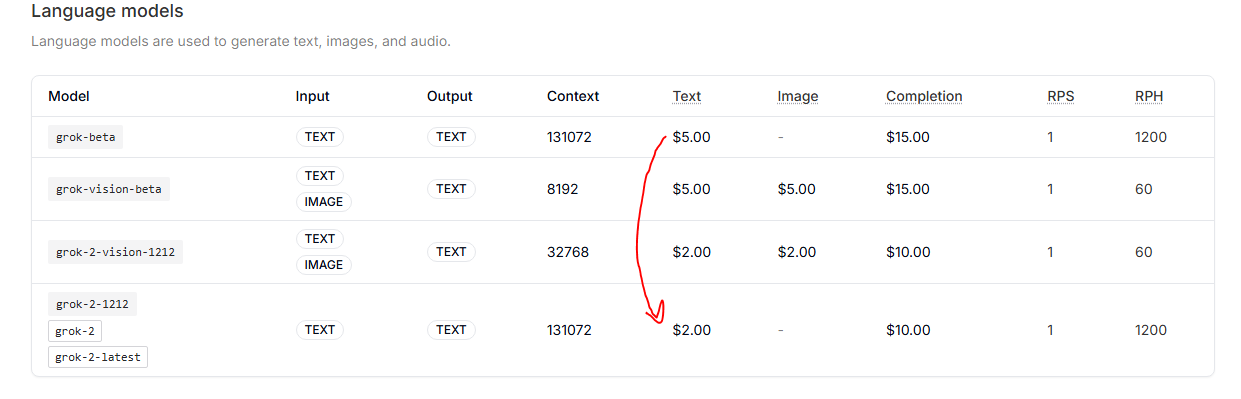Click the Text column header

pos(687,97)
